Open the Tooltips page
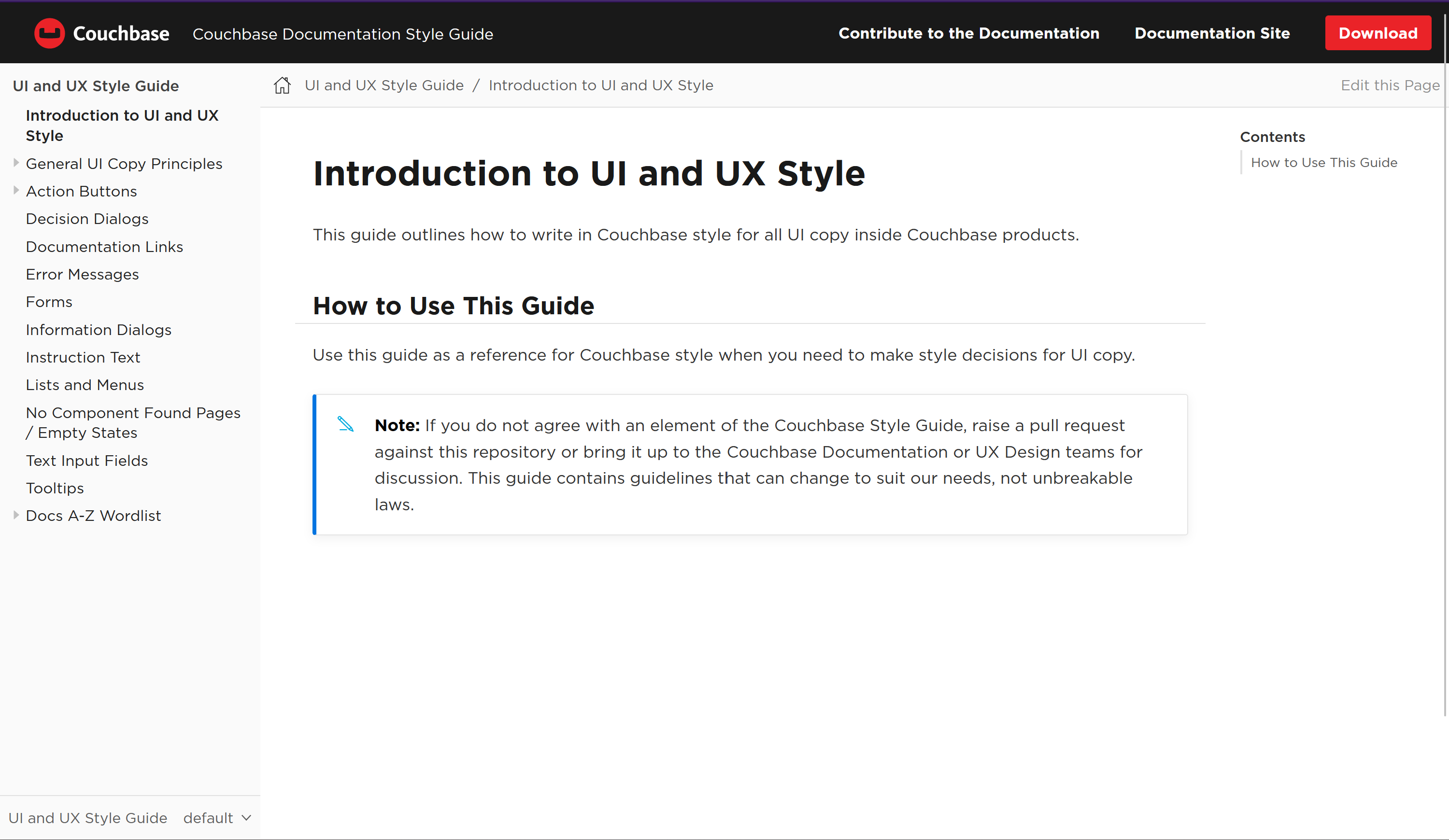 point(55,489)
